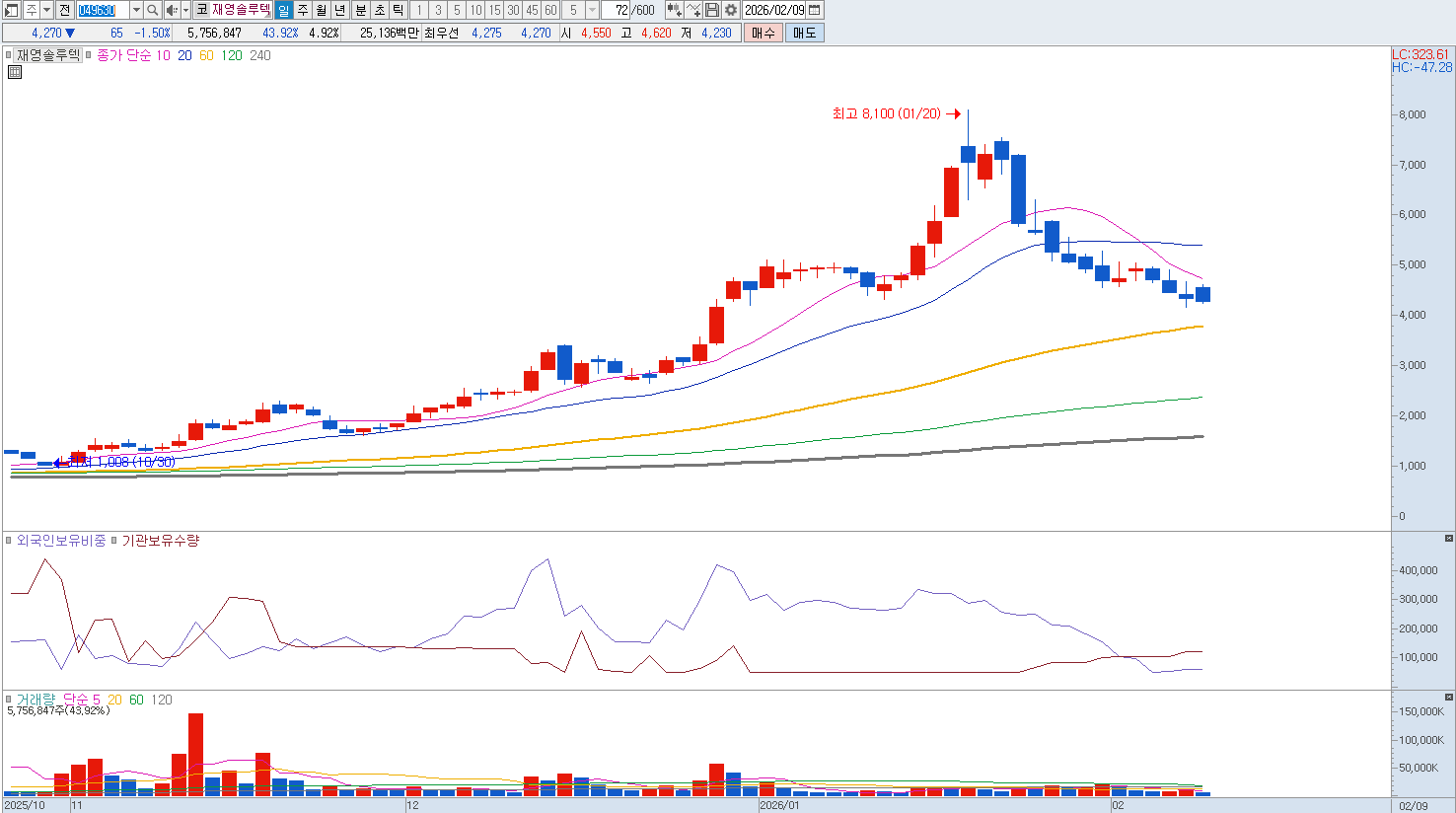Click the data table grid icon
The height and width of the screenshot is (813, 1456).
click(15, 72)
